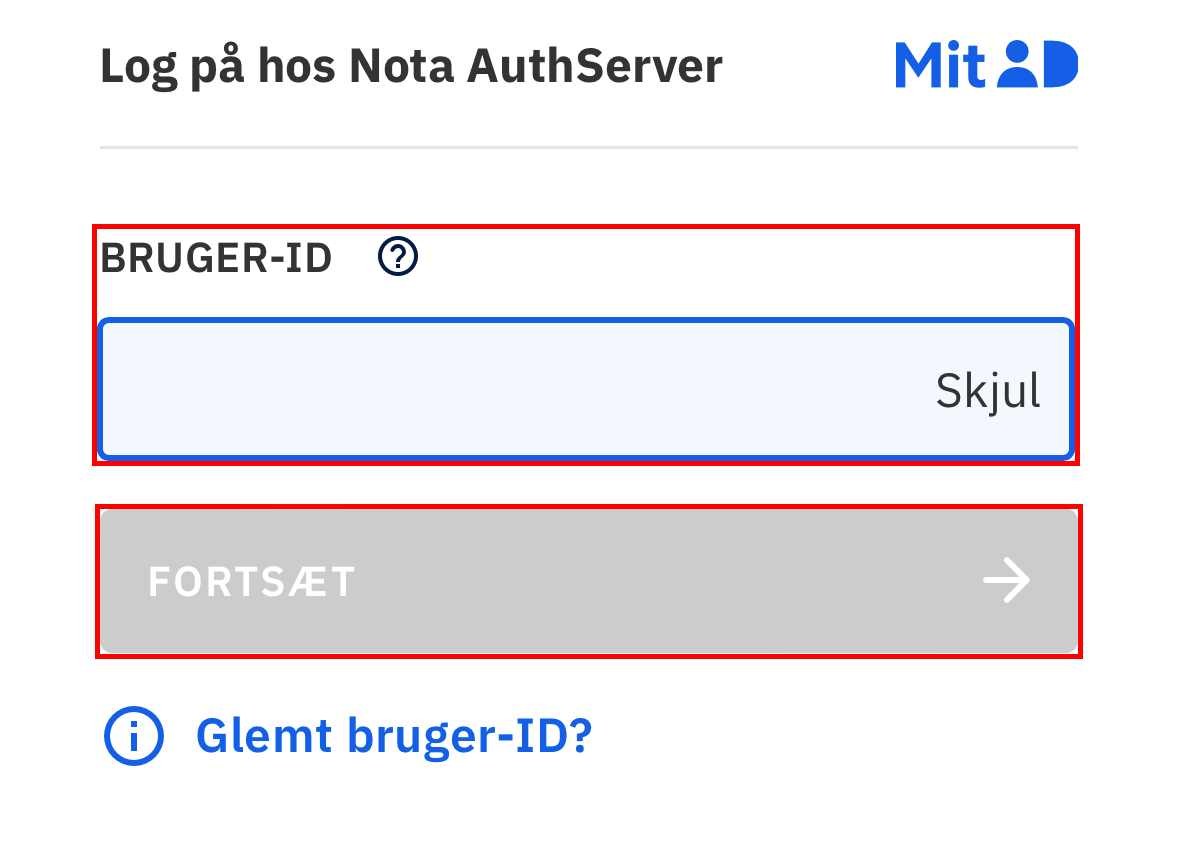Open the Glemt bruger-ID link

pyautogui.click(x=395, y=735)
